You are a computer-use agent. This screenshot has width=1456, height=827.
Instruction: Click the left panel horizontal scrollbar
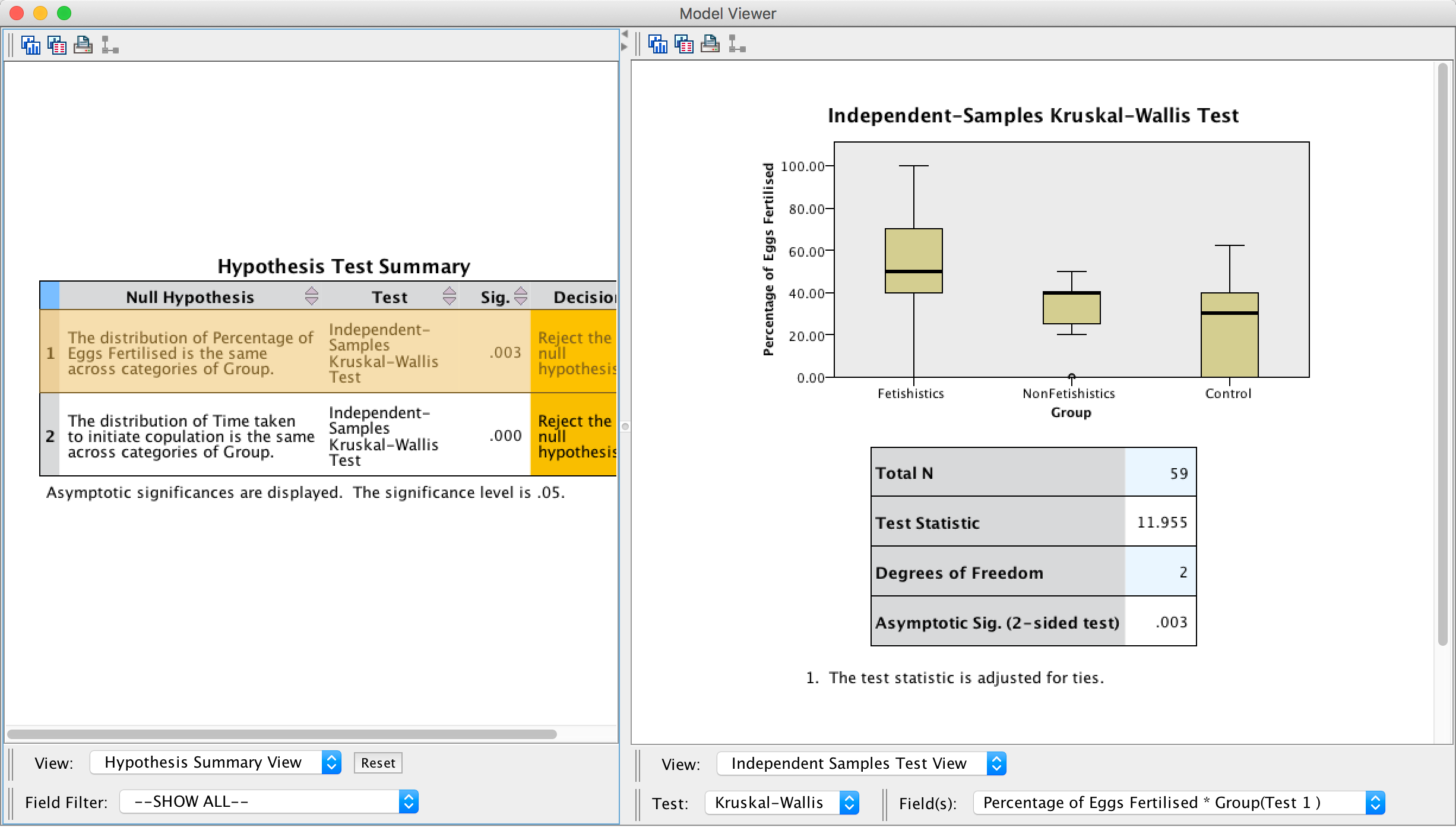(x=282, y=734)
